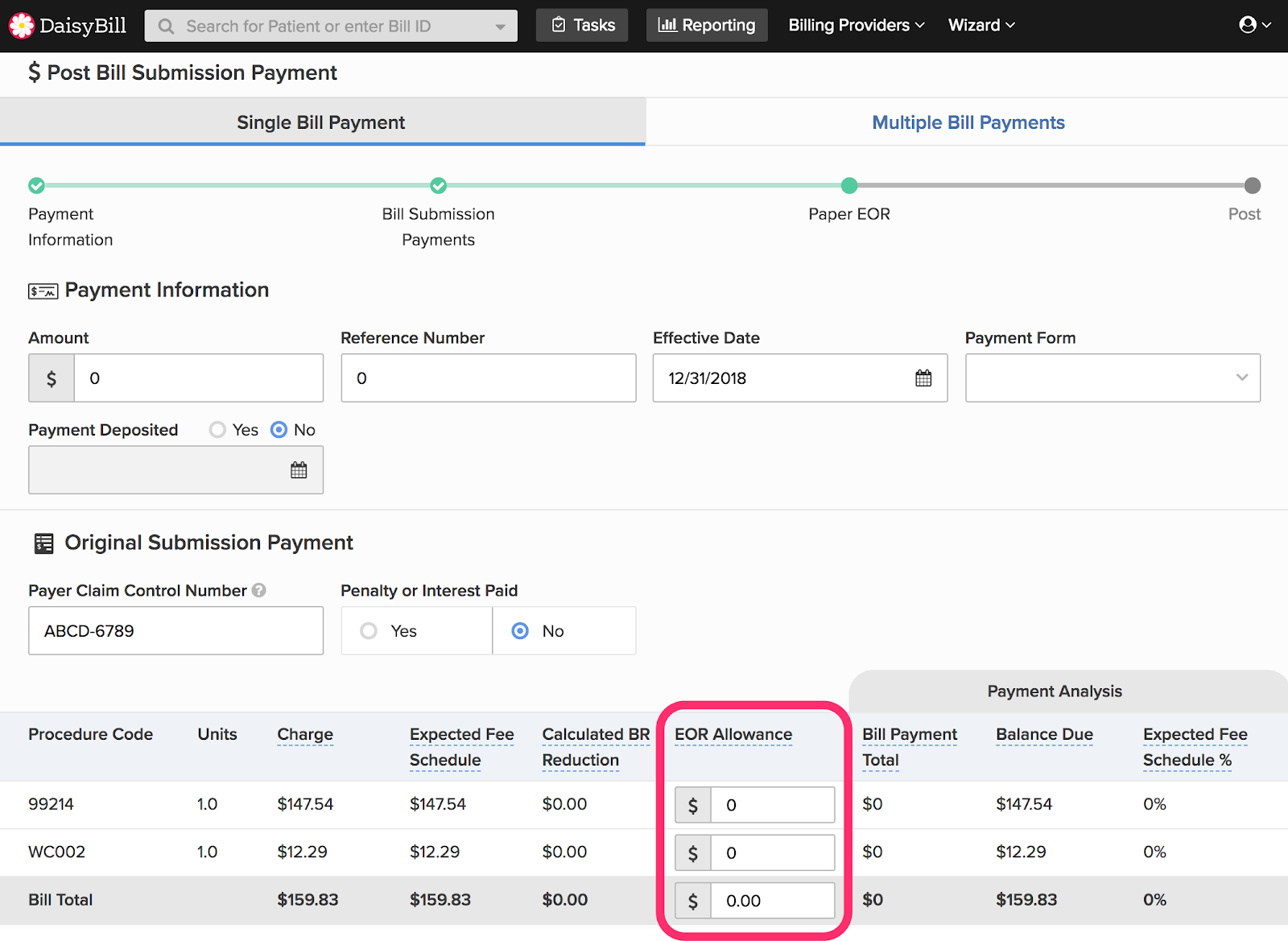Open the Tasks page
This screenshot has width=1288, height=941.
click(x=582, y=26)
